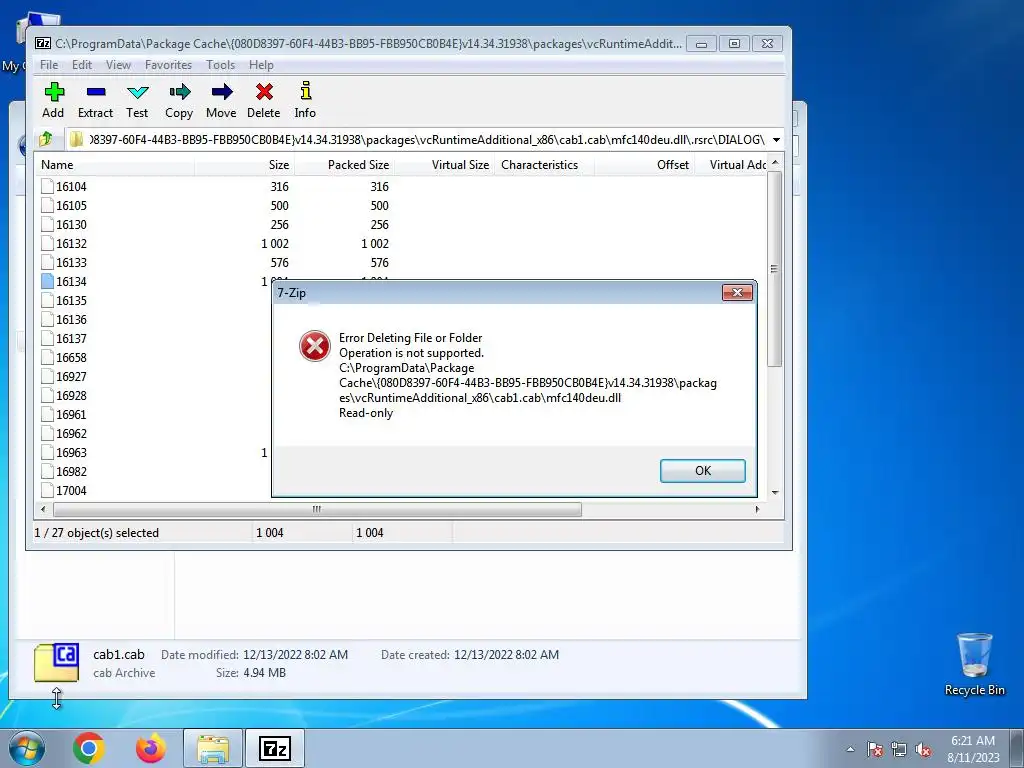The width and height of the screenshot is (1024, 768).
Task: Click the red Delete toolbar icon
Action: click(x=264, y=92)
